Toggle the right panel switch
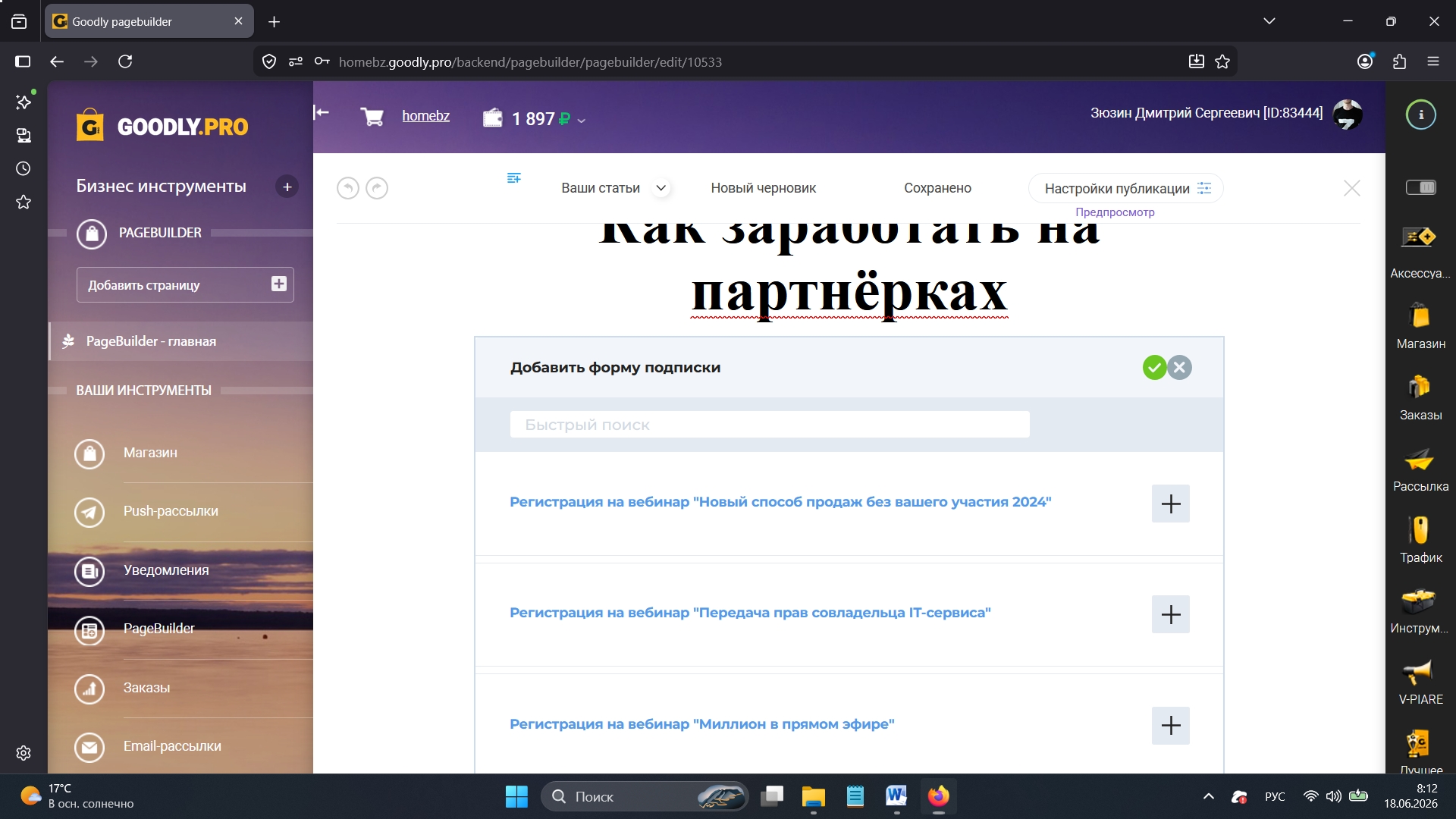Viewport: 1456px width, 819px height. (x=1420, y=187)
